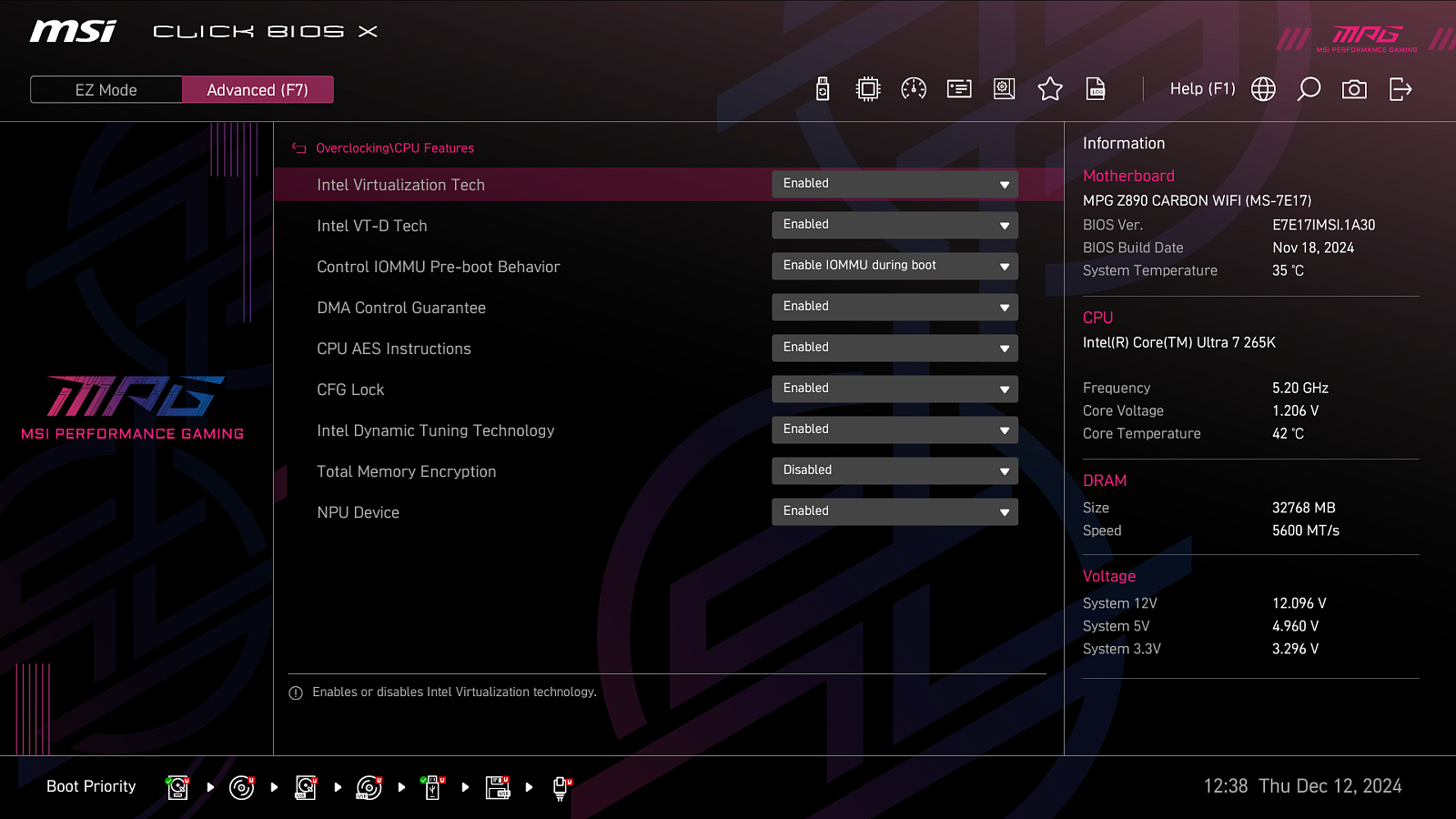This screenshot has height=819, width=1456.
Task: Select Intel Dynamic Tuning Technology label
Action: (x=436, y=430)
